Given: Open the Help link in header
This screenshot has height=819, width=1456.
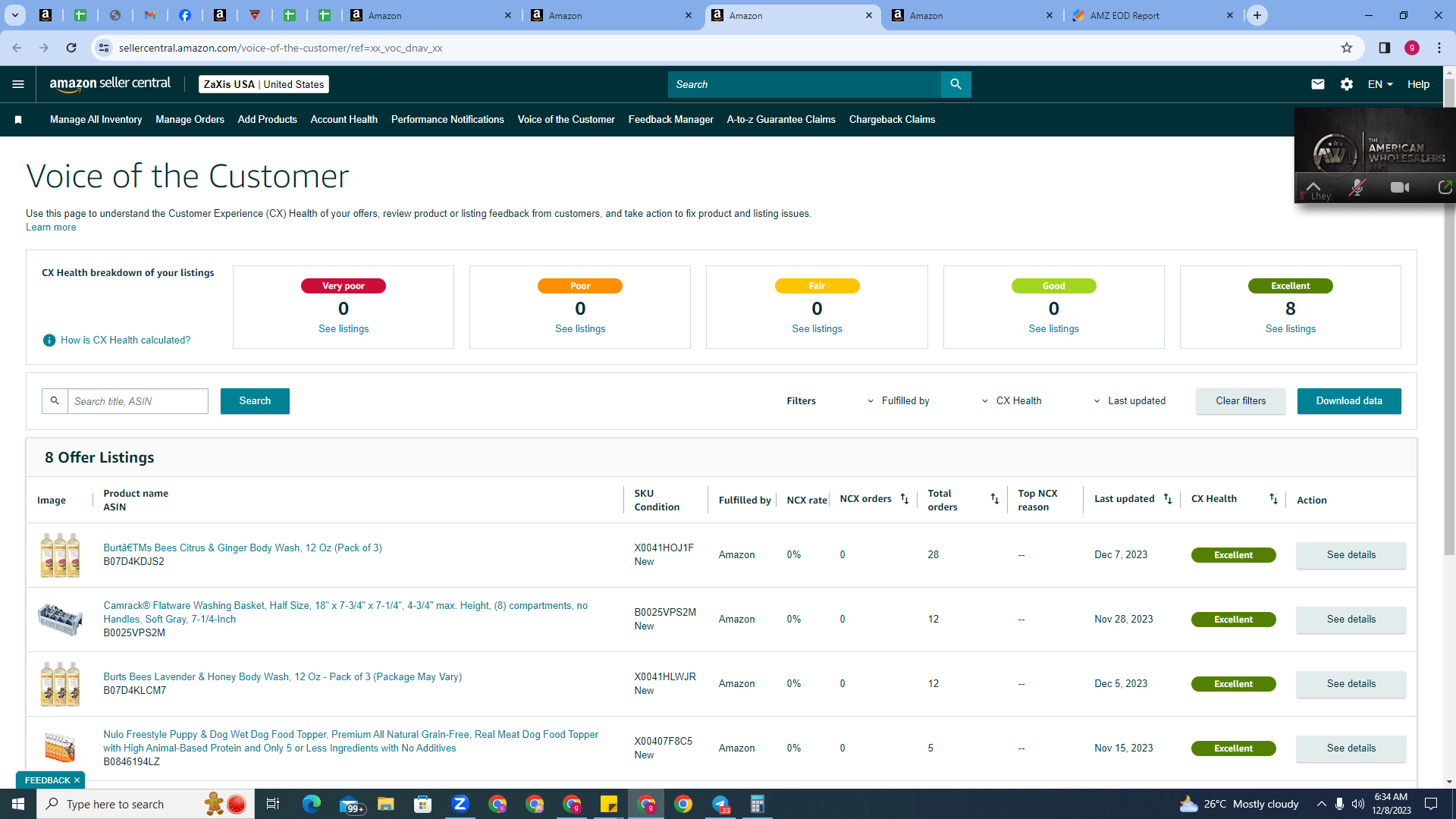Looking at the screenshot, I should (x=1418, y=84).
